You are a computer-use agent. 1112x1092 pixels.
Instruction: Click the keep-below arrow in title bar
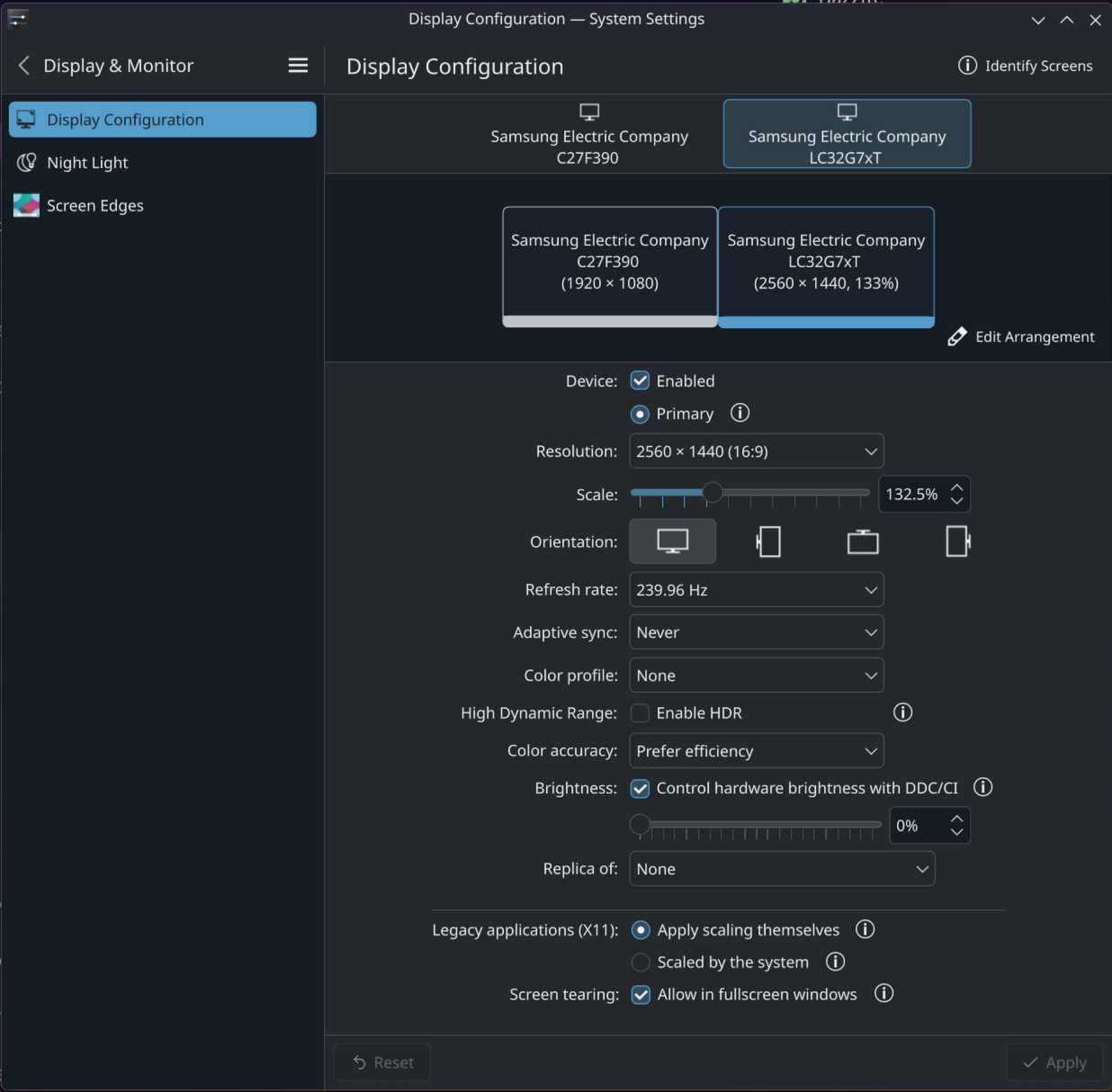point(1038,20)
